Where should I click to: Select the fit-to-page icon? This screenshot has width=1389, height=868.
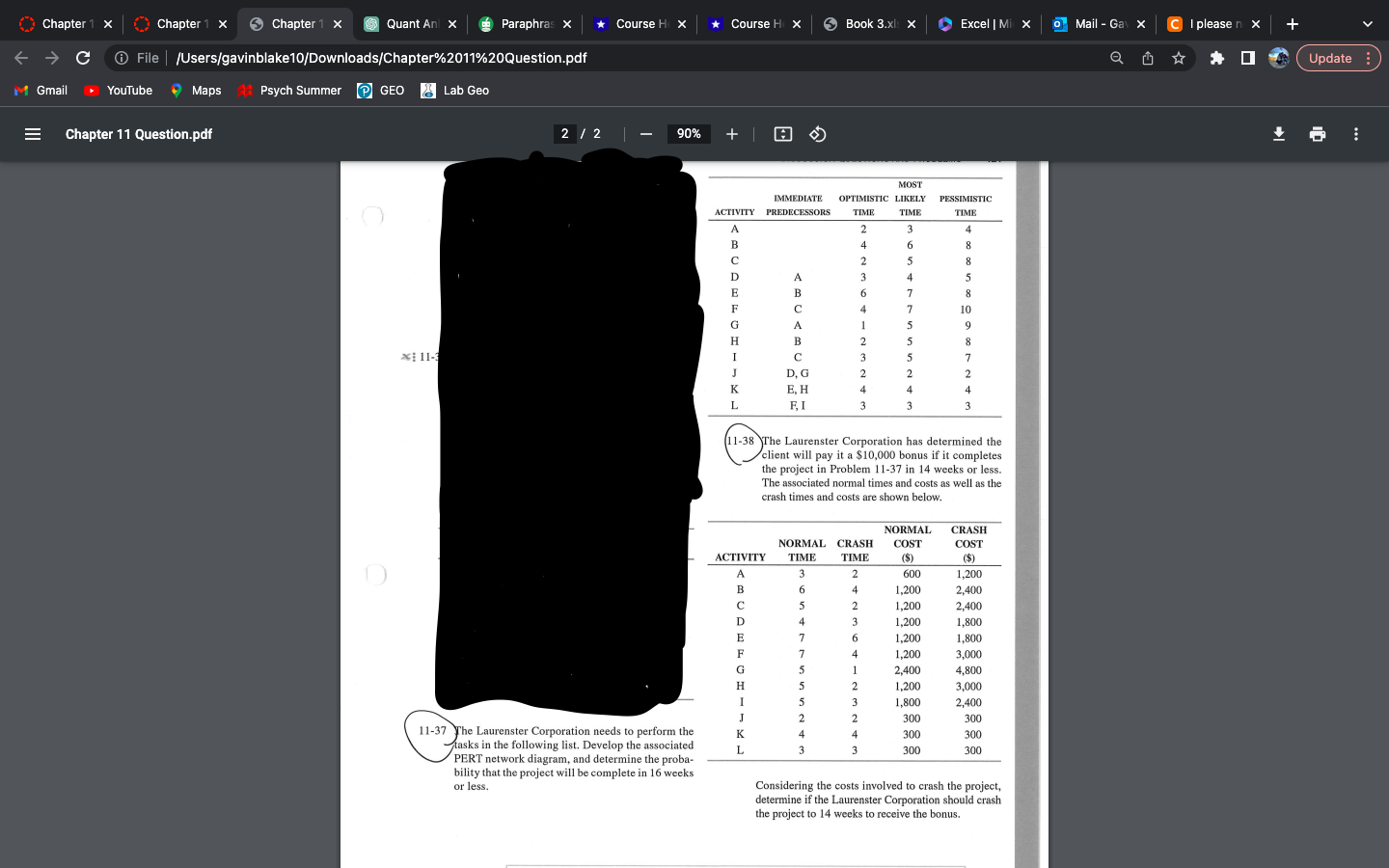tap(782, 134)
